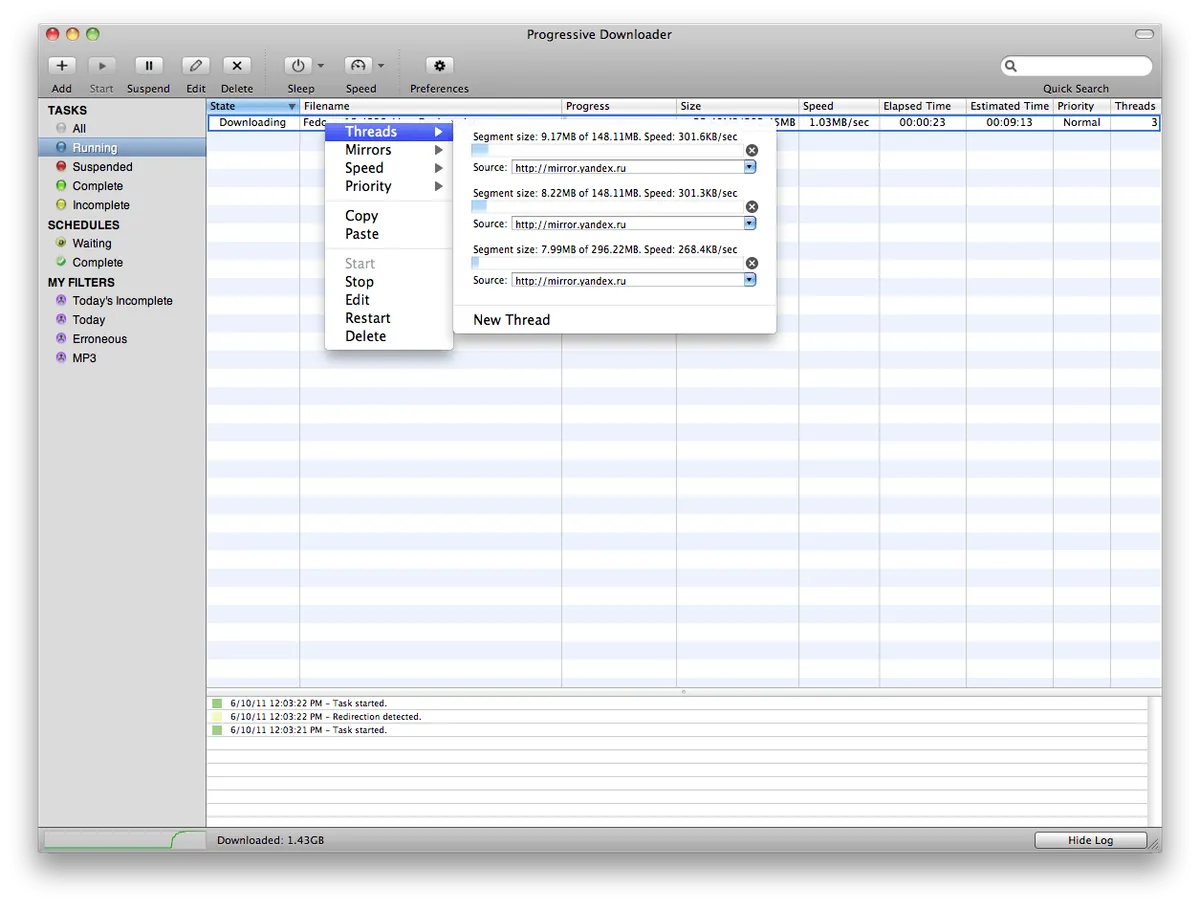This screenshot has height=905, width=1200.
Task: Click the Delete toolbar icon
Action: click(x=236, y=65)
